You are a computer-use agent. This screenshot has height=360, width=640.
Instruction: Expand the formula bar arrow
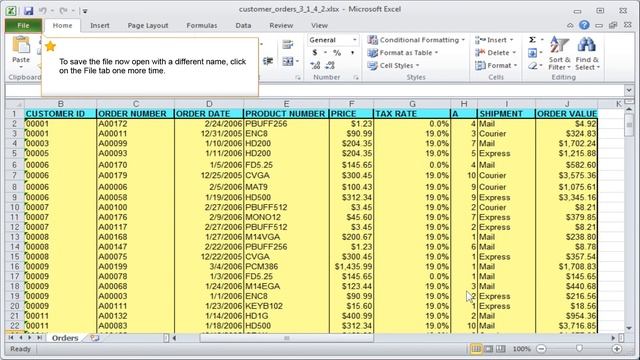[629, 90]
